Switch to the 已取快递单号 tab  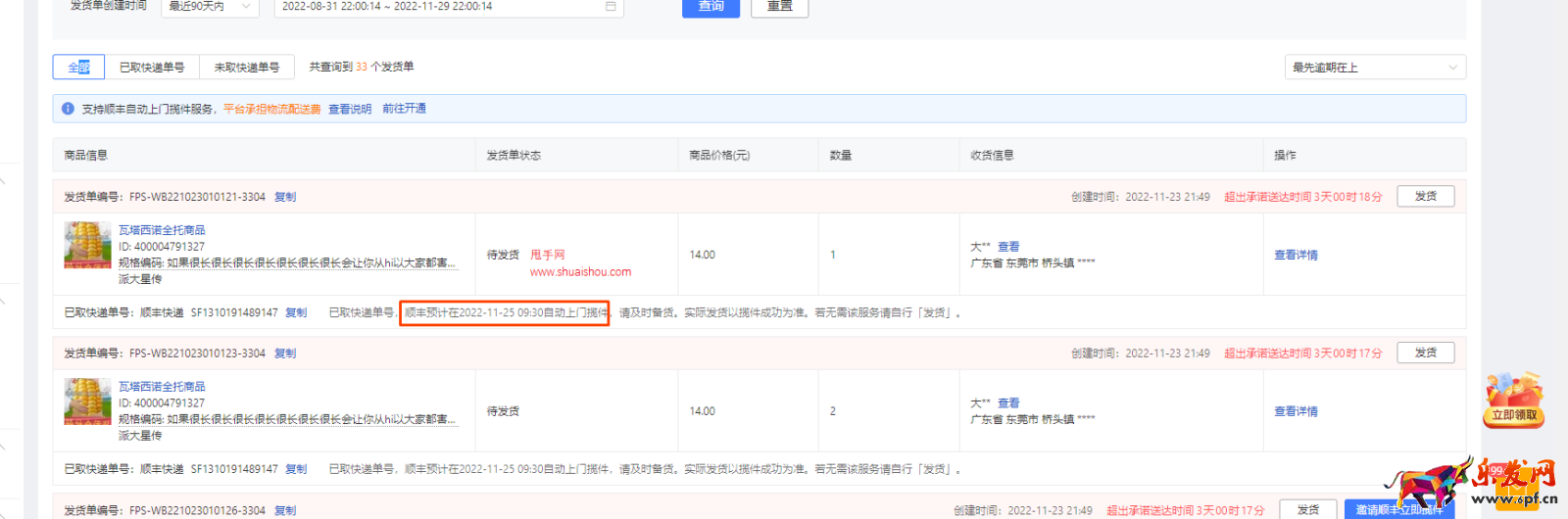[152, 67]
